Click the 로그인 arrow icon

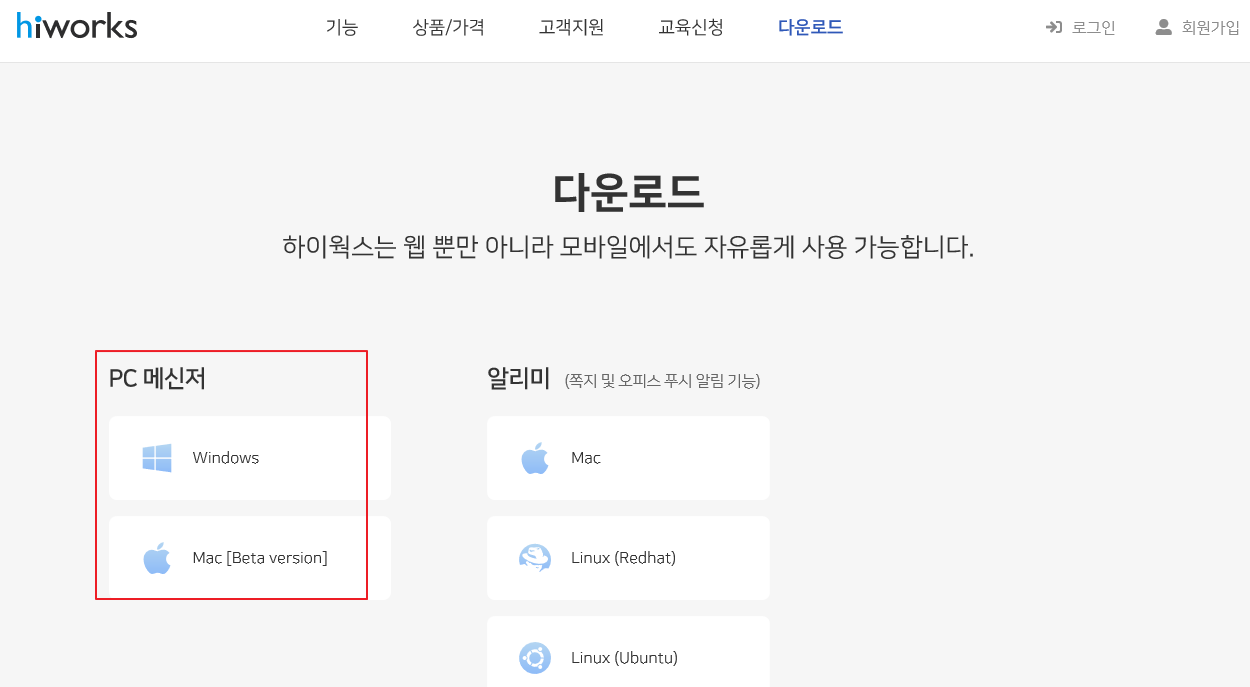point(1053,27)
